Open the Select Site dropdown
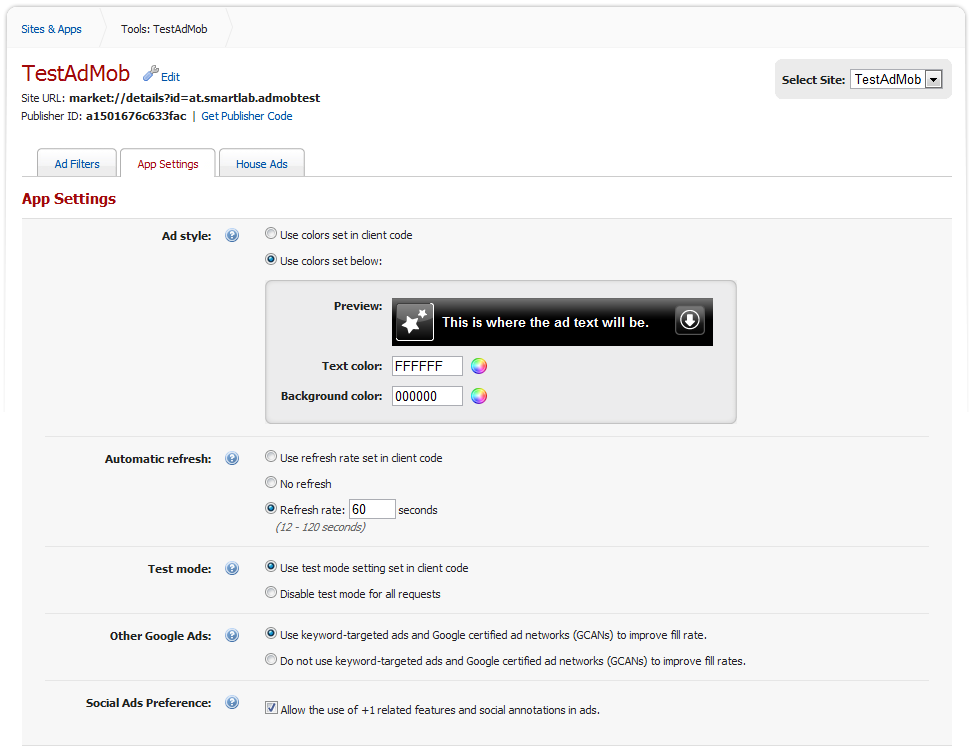Screen dimensions: 972x750 [896, 79]
